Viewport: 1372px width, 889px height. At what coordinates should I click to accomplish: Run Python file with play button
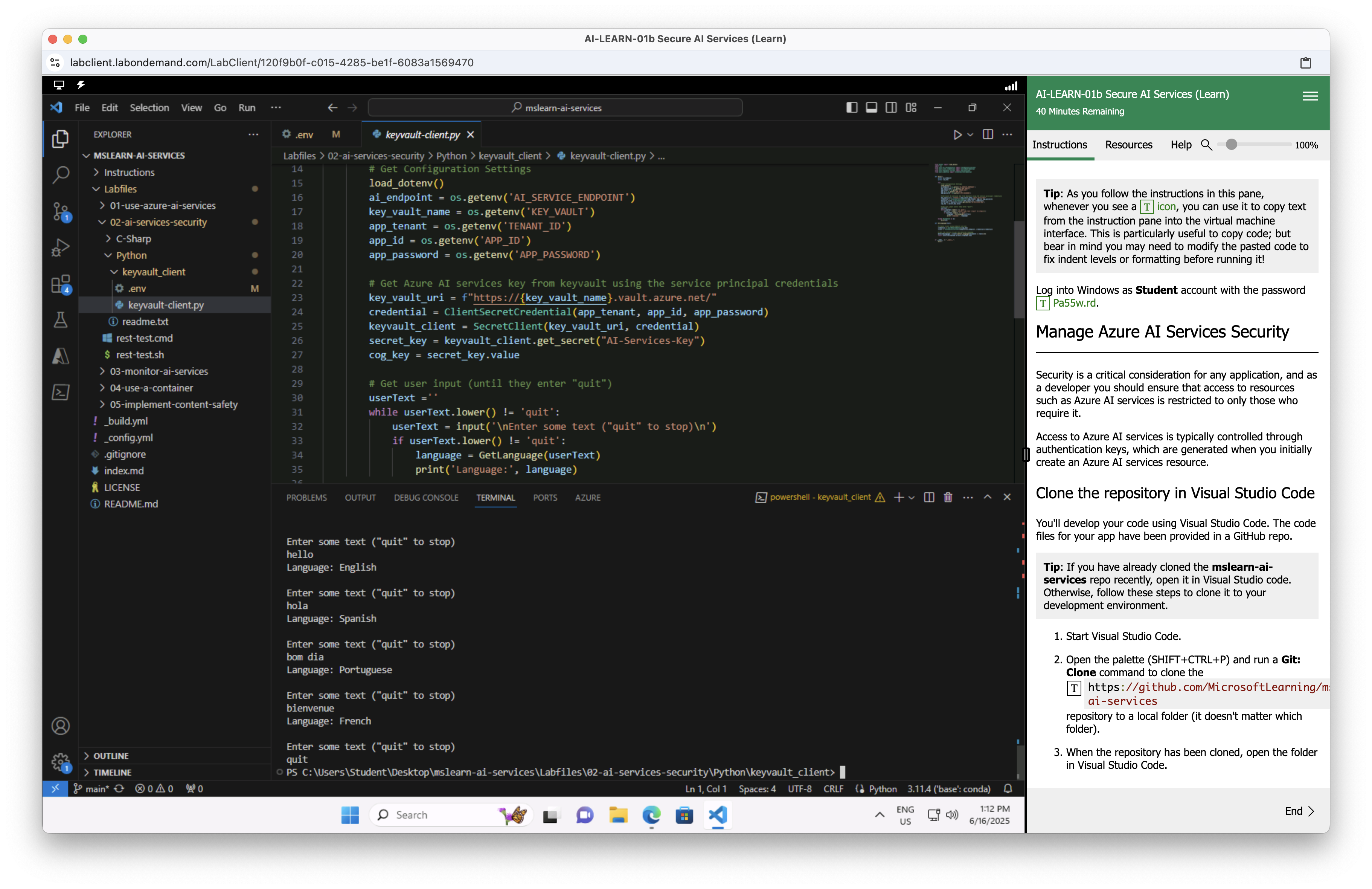point(957,134)
